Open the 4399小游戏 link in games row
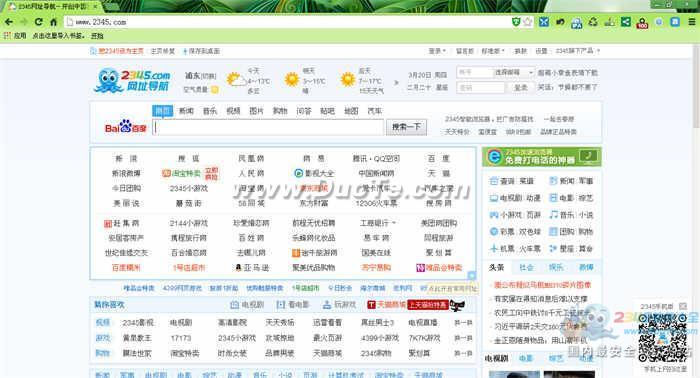The height and width of the screenshot is (378, 700). point(379,338)
